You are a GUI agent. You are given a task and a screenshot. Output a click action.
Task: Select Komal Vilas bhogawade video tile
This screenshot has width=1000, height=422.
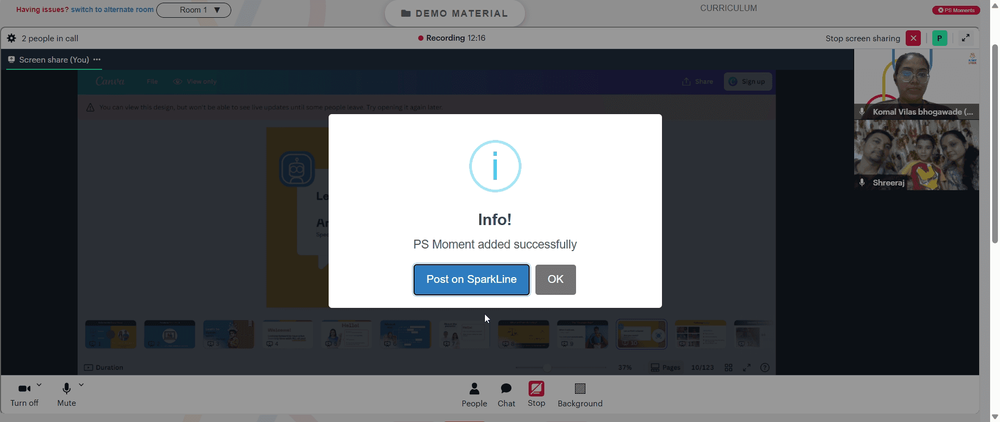pos(916,84)
